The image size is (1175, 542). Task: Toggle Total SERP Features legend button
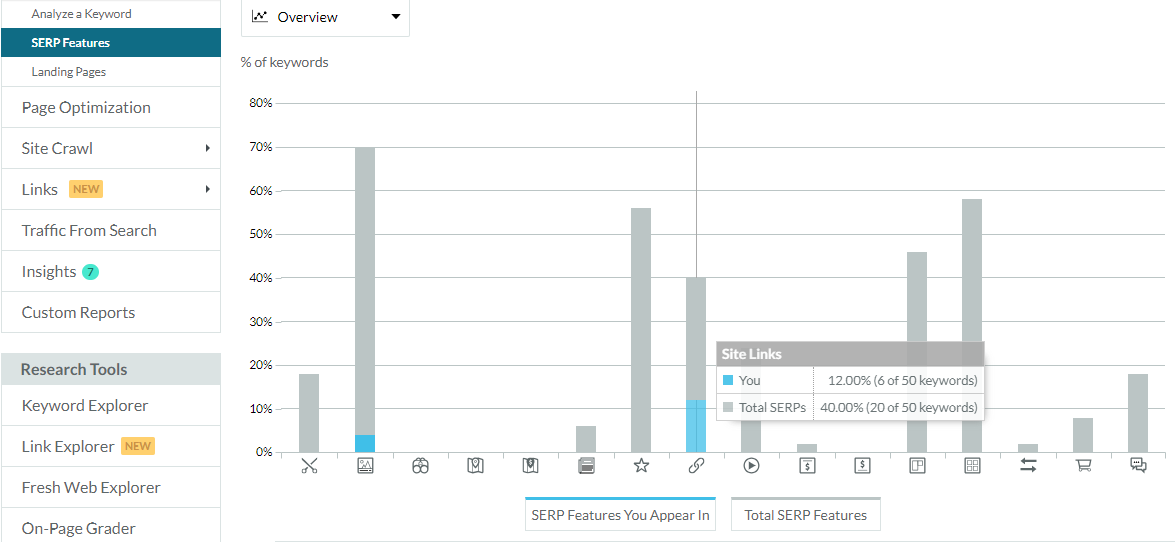pos(805,515)
